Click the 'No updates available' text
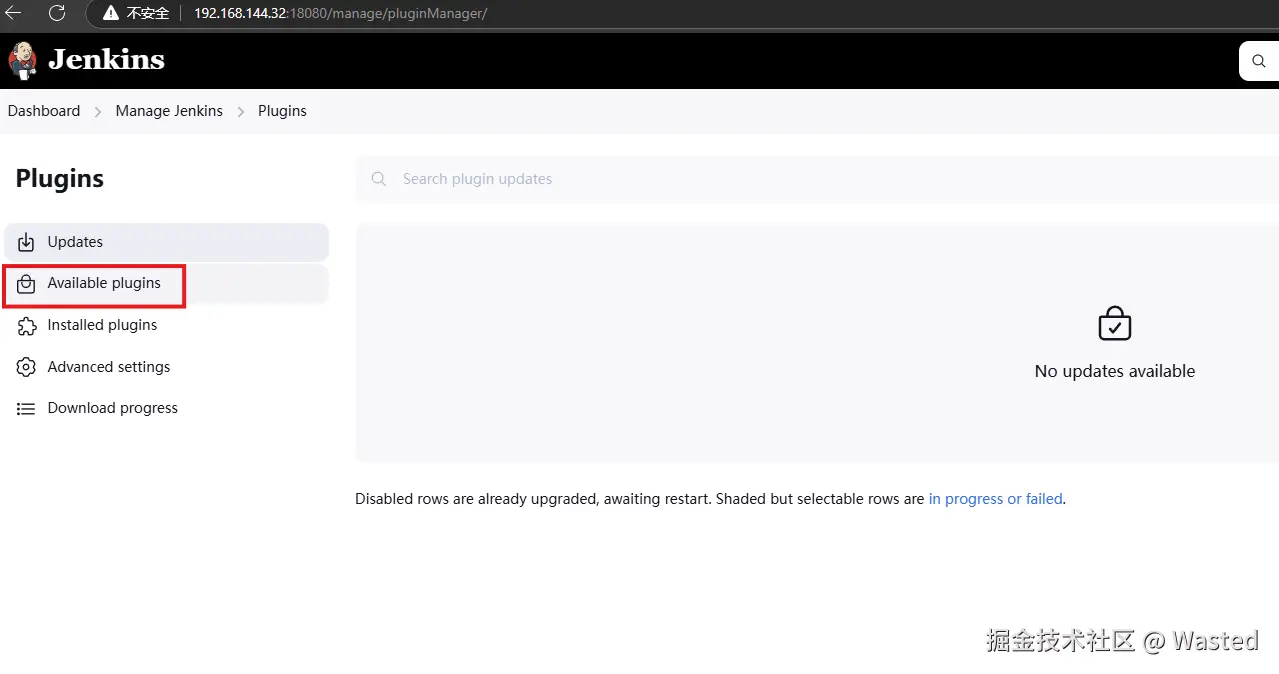This screenshot has width=1279, height=674. click(x=1115, y=371)
